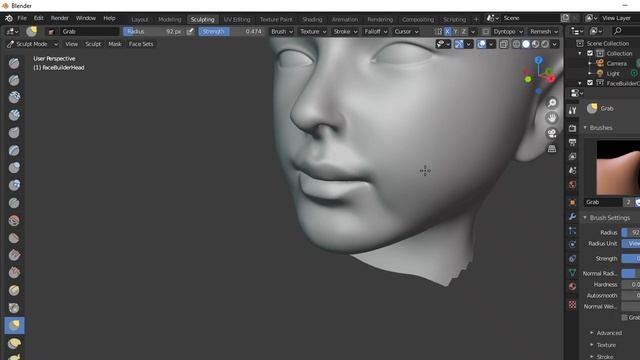Select the Scrape brush tool
Image resolution: width=640 pixels, height=360 pixels.
(x=14, y=273)
